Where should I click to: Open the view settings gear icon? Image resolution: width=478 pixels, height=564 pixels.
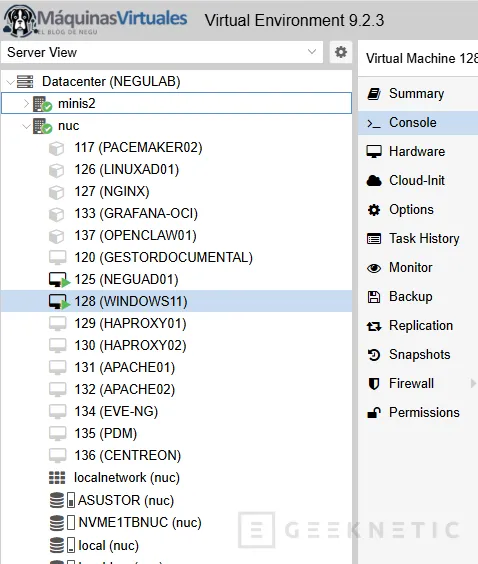tap(341, 52)
